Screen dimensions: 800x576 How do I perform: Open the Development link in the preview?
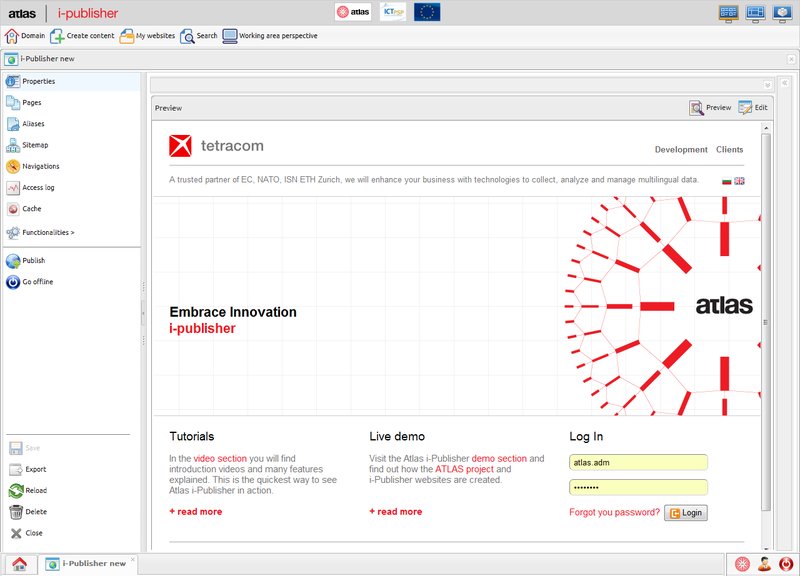(681, 149)
